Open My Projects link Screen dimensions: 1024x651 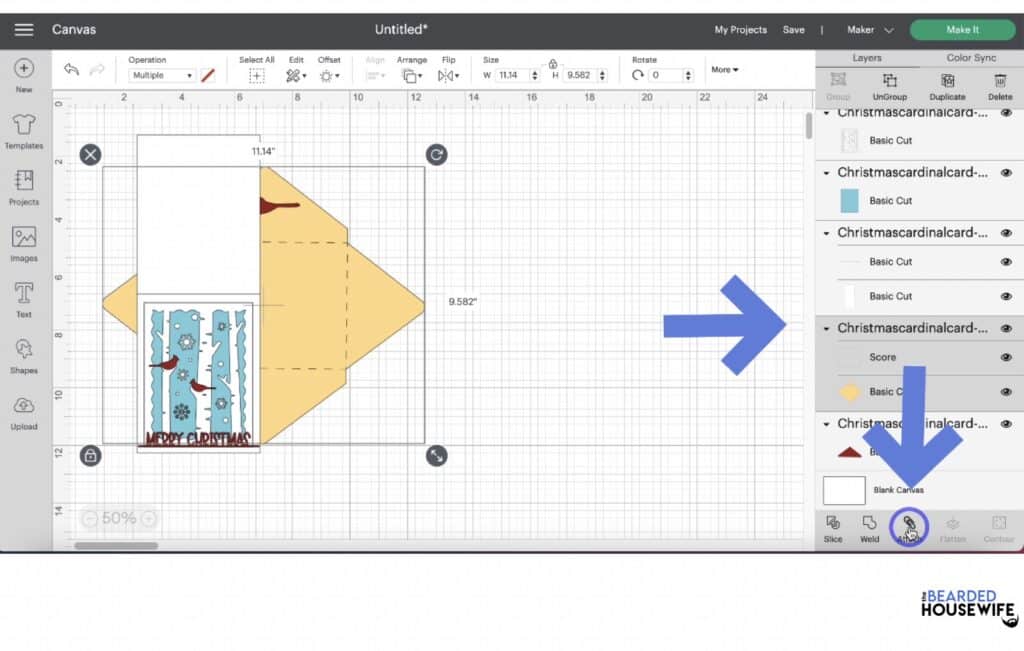740,30
